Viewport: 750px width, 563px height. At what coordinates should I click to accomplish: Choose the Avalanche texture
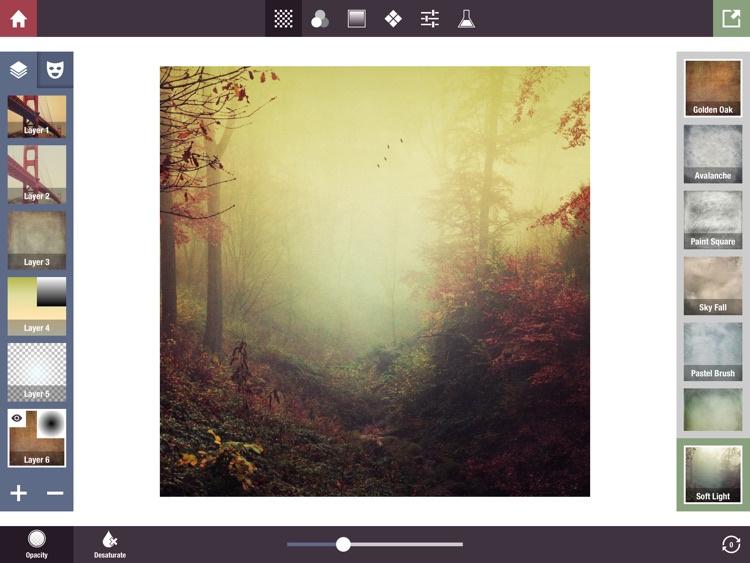coord(713,154)
